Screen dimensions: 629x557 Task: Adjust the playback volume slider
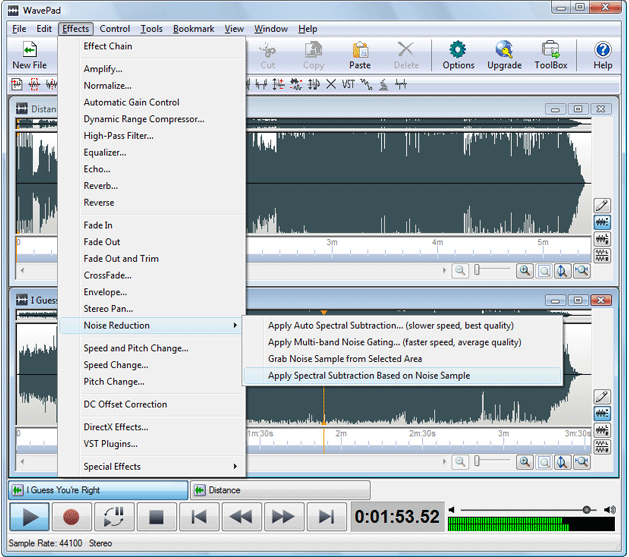586,509
